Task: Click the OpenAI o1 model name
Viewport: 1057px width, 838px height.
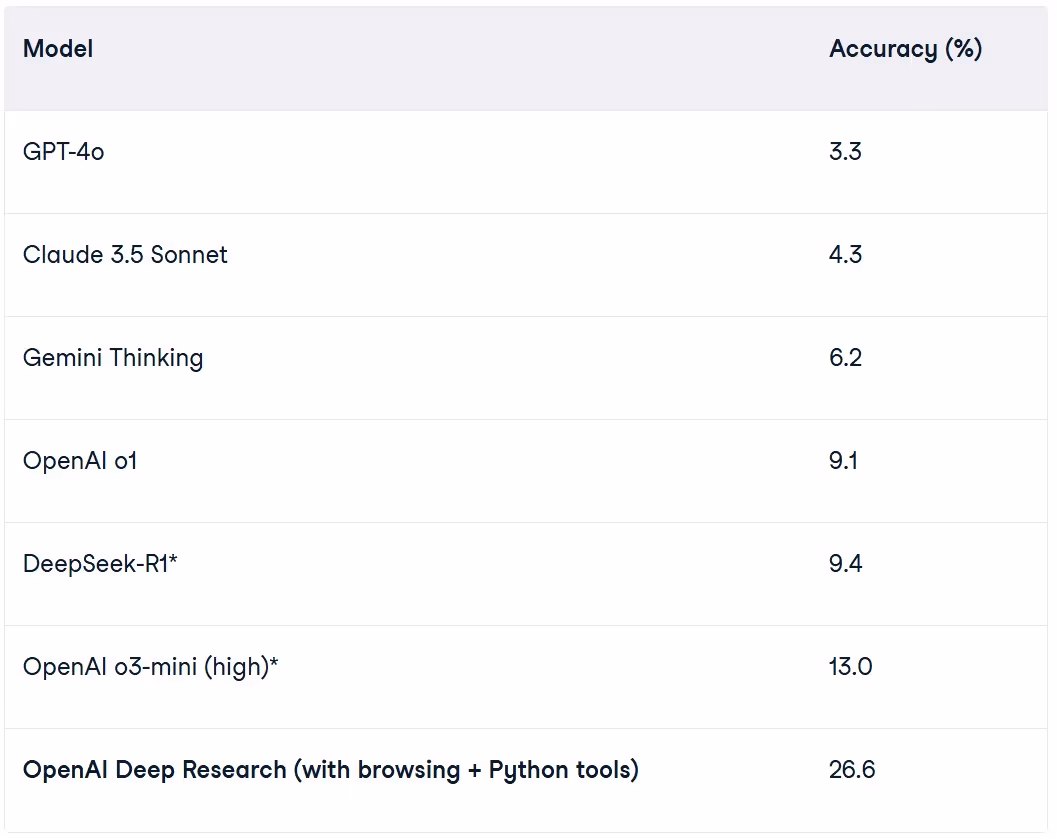Action: click(x=80, y=461)
